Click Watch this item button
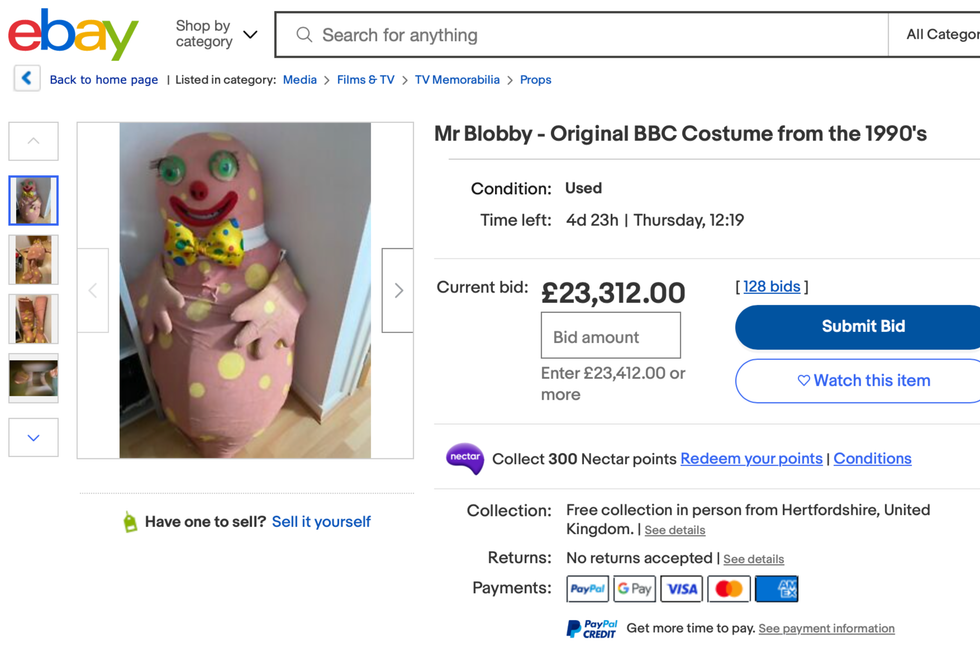This screenshot has height=653, width=980. coord(863,380)
